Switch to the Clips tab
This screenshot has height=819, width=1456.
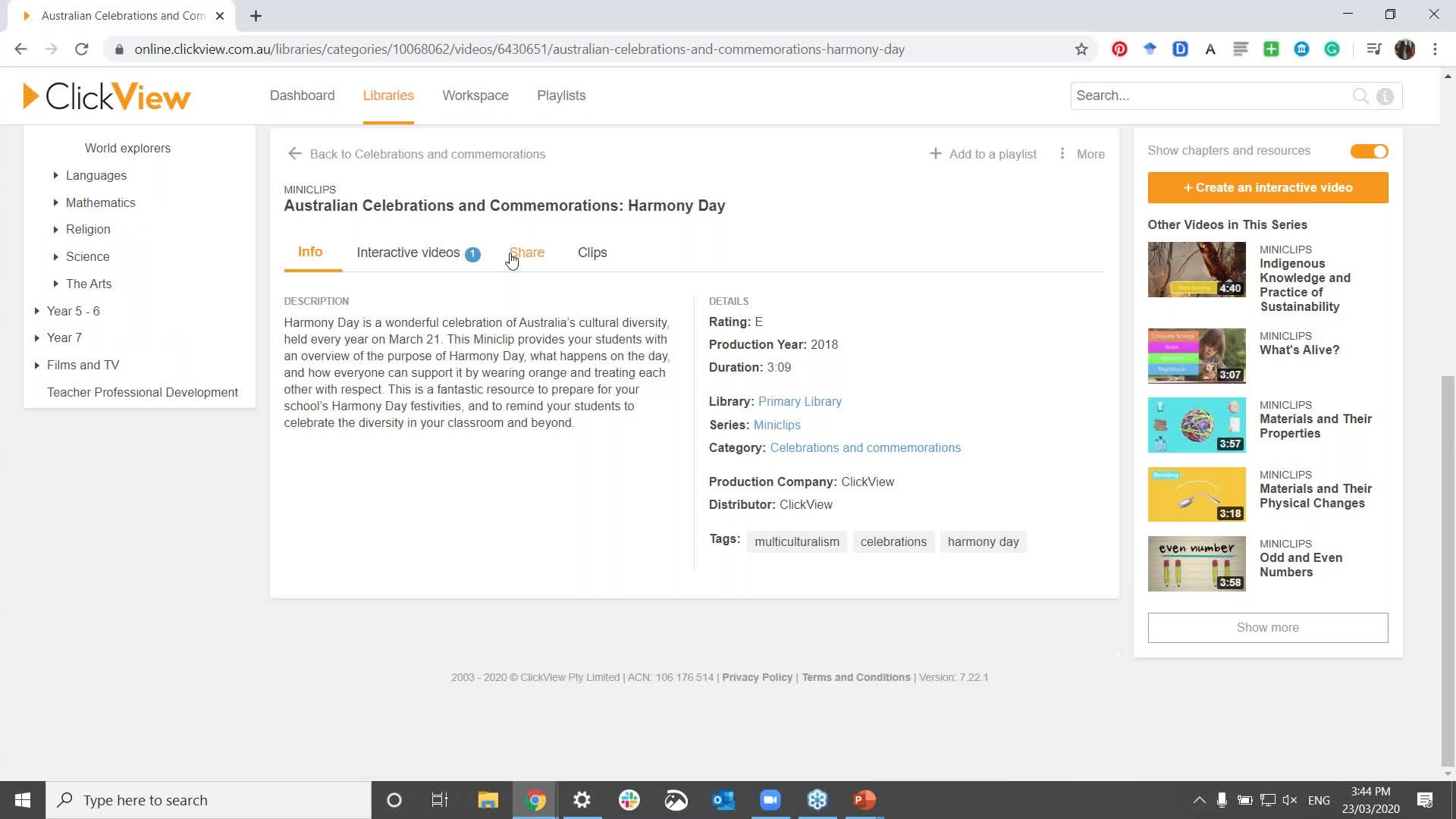pos(592,253)
